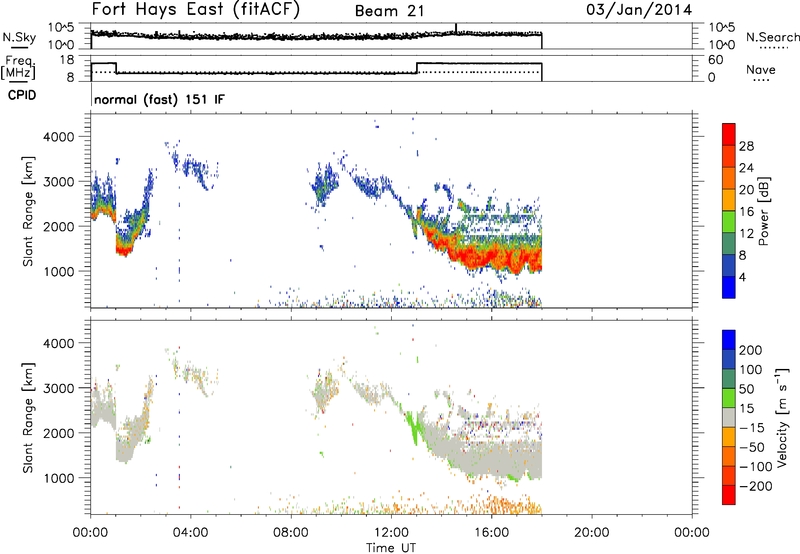Select the "CPID" row label

tap(22, 95)
